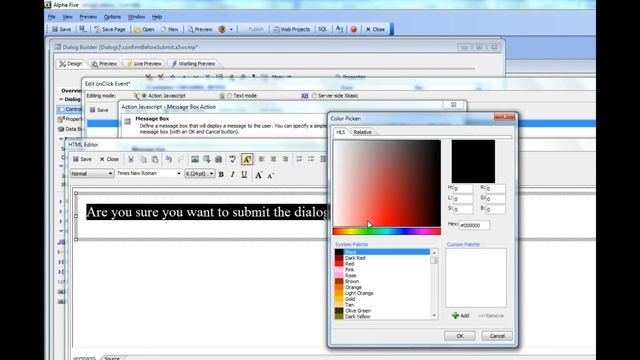Open browser dropdown arrow next to Preview
This screenshot has width=640, height=360.
pos(231,29)
